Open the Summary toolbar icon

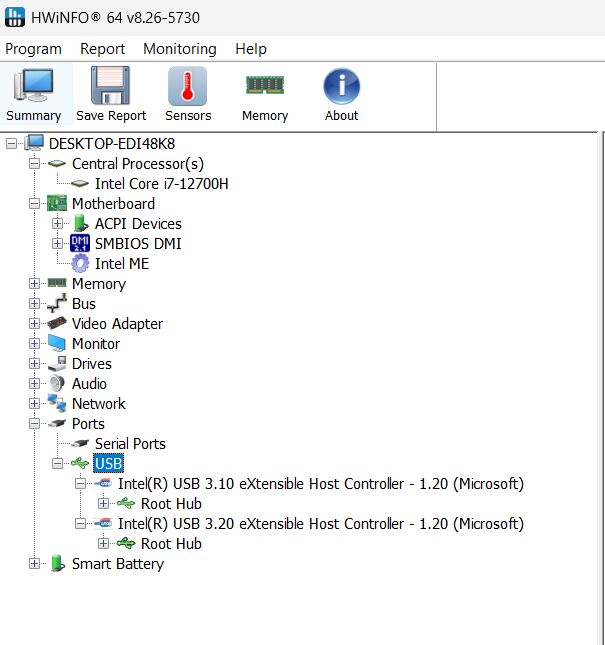pyautogui.click(x=34, y=86)
